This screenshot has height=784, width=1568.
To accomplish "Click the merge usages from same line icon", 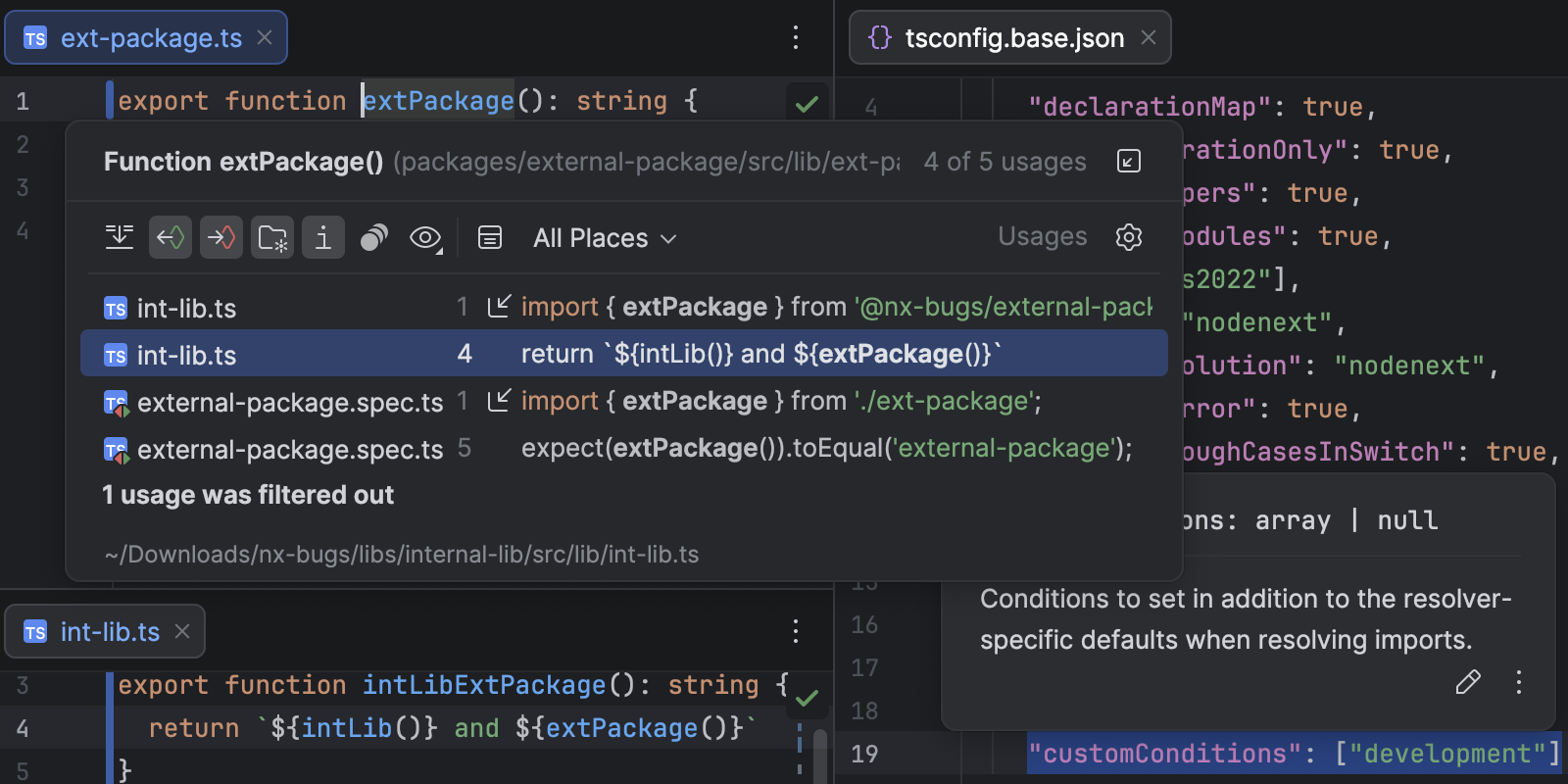I will click(x=120, y=237).
